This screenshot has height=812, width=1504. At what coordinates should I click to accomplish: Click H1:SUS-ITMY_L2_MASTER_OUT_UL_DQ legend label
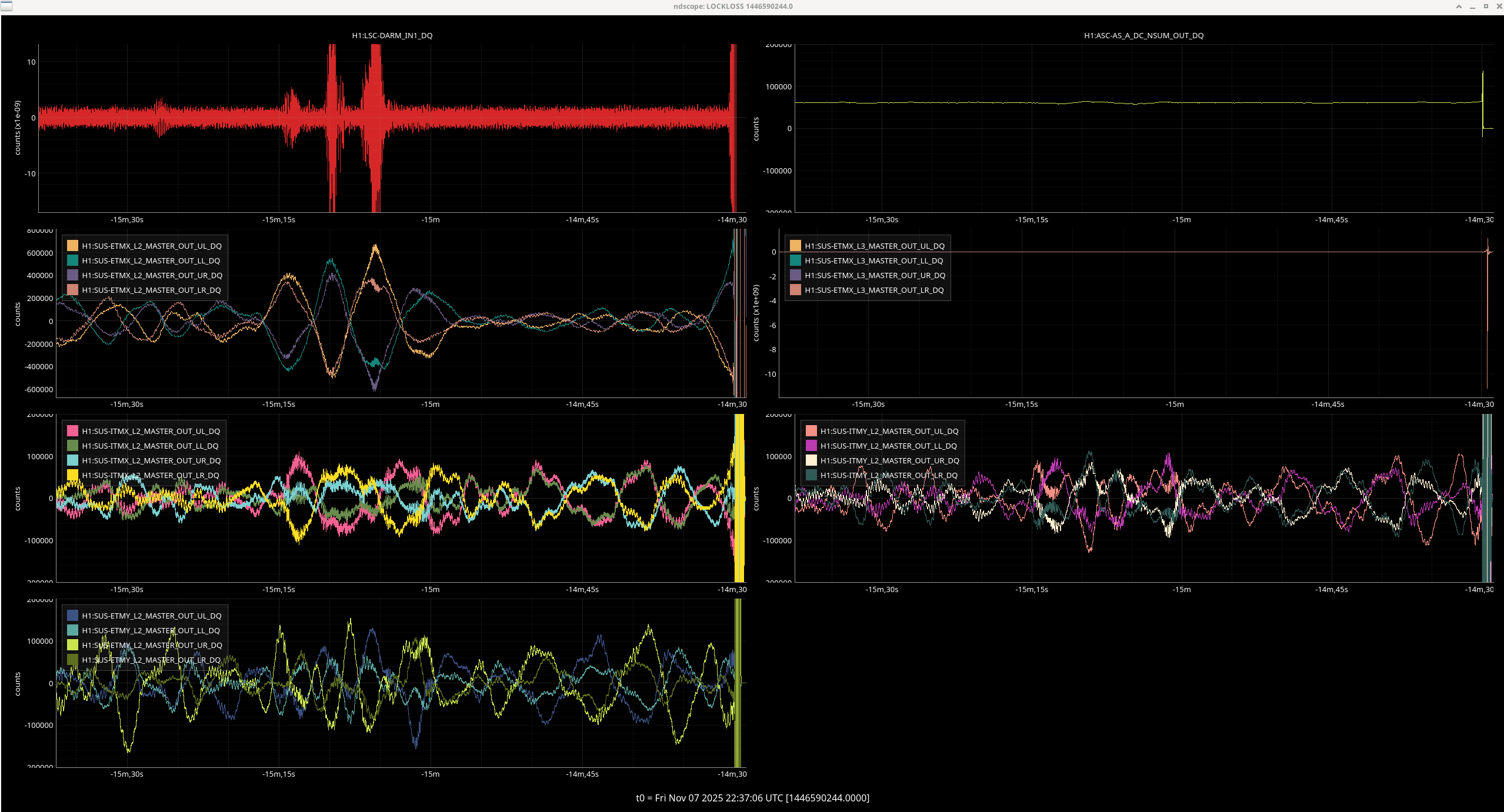[889, 431]
